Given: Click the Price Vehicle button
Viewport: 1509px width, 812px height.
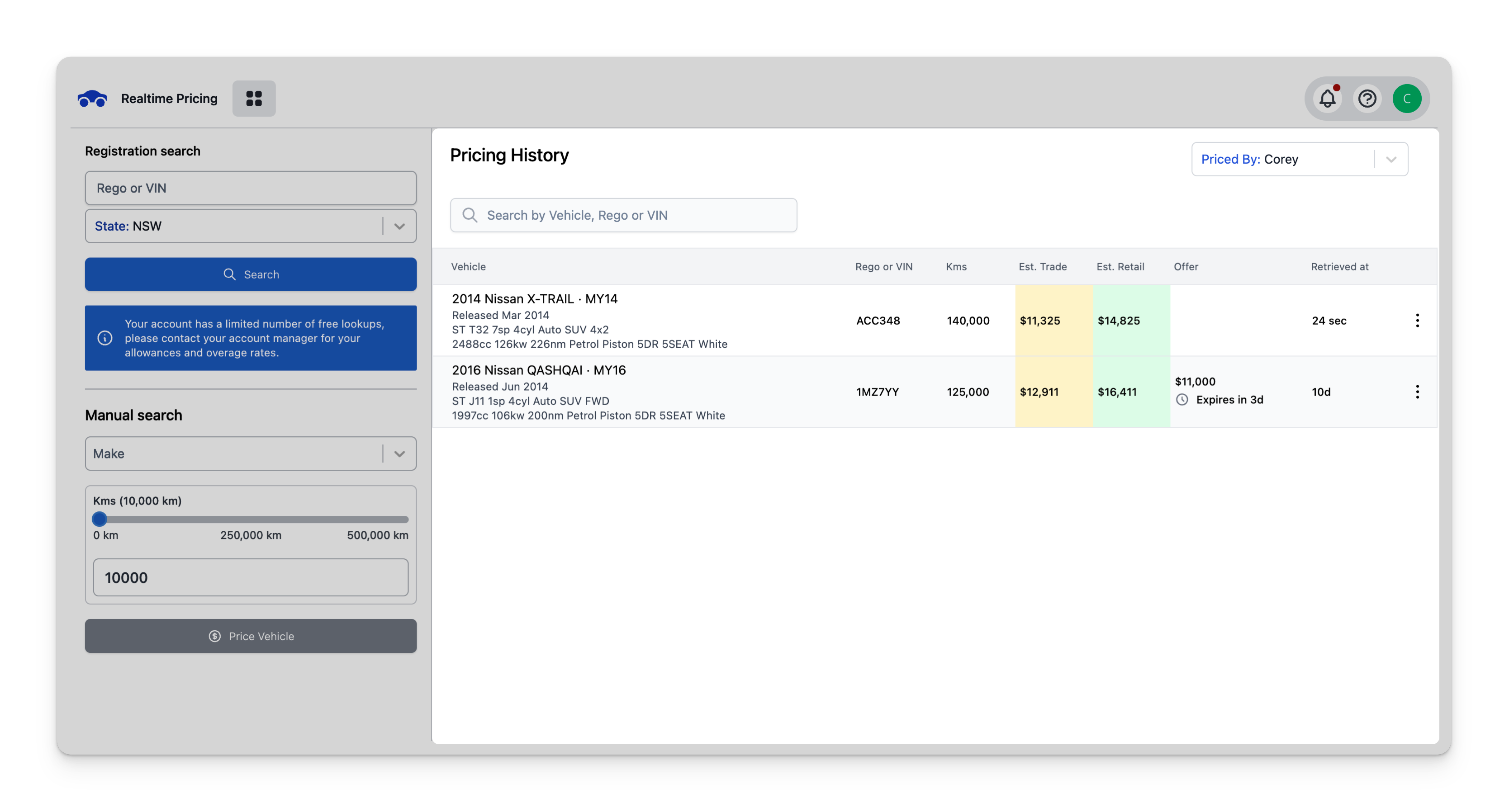Looking at the screenshot, I should (x=251, y=636).
